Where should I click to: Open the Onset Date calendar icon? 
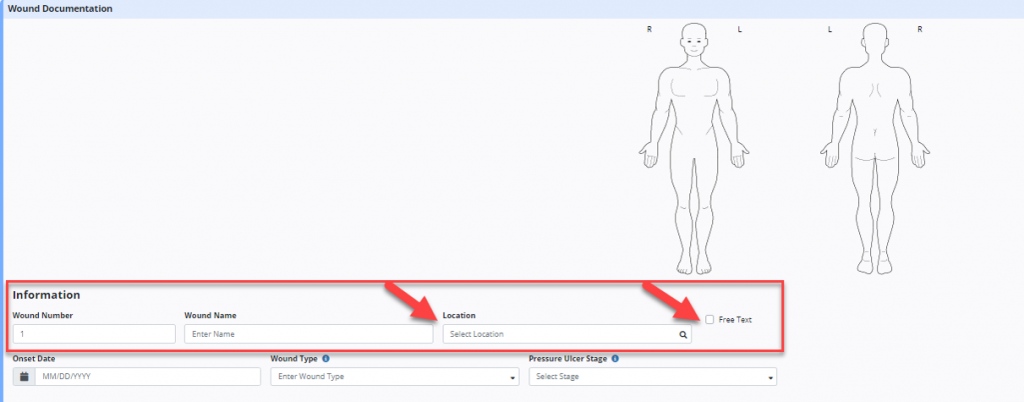pyautogui.click(x=24, y=377)
